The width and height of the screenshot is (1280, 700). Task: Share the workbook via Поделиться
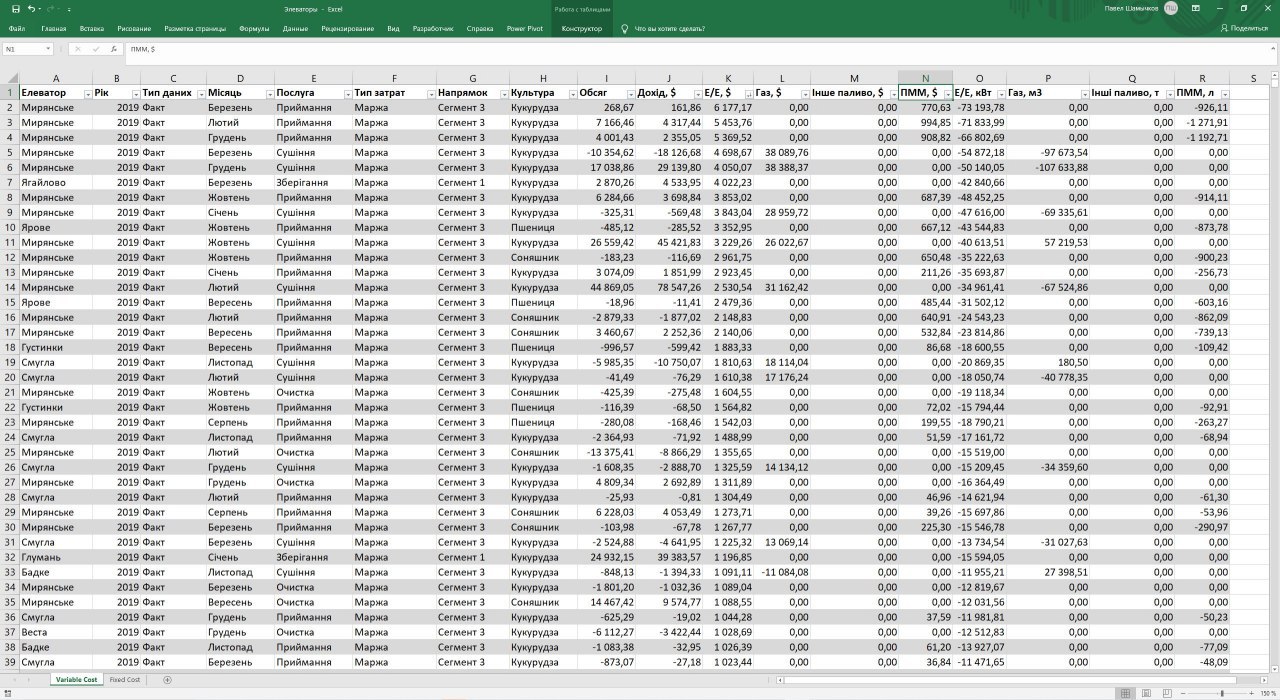[1244, 28]
